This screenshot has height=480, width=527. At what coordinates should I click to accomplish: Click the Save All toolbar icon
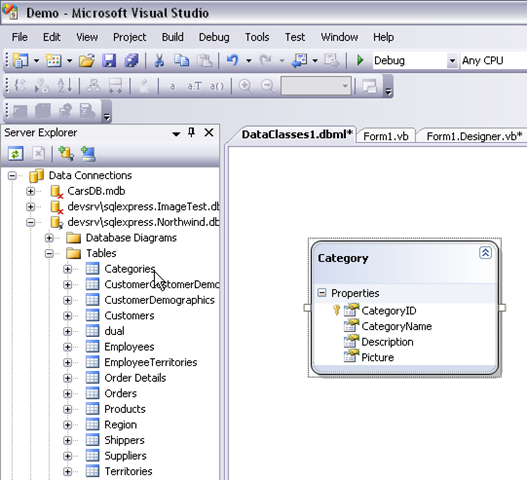click(131, 61)
